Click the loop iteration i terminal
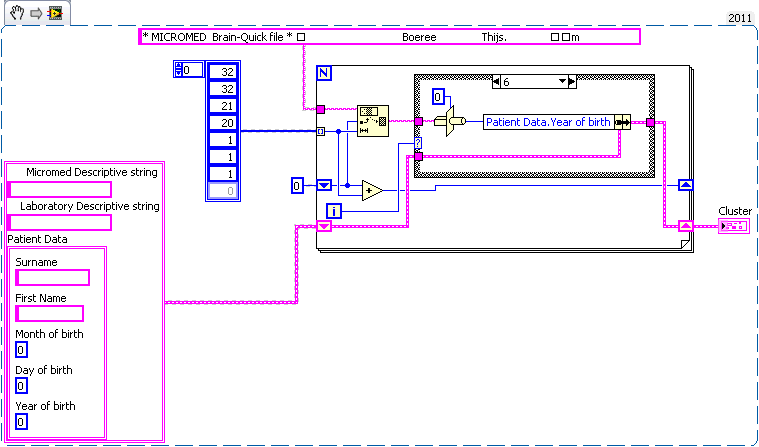Viewport: 759px width, 447px height. pos(334,211)
